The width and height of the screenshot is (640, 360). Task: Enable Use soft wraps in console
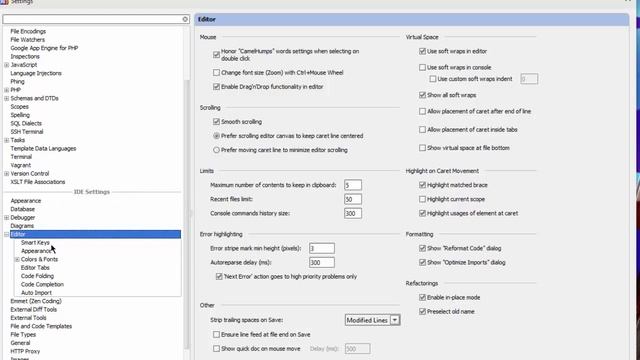click(x=422, y=67)
